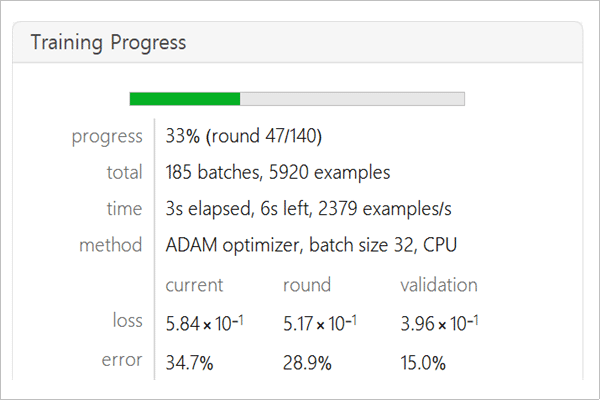600x400 pixels.
Task: Click the validation column header
Action: (439, 285)
